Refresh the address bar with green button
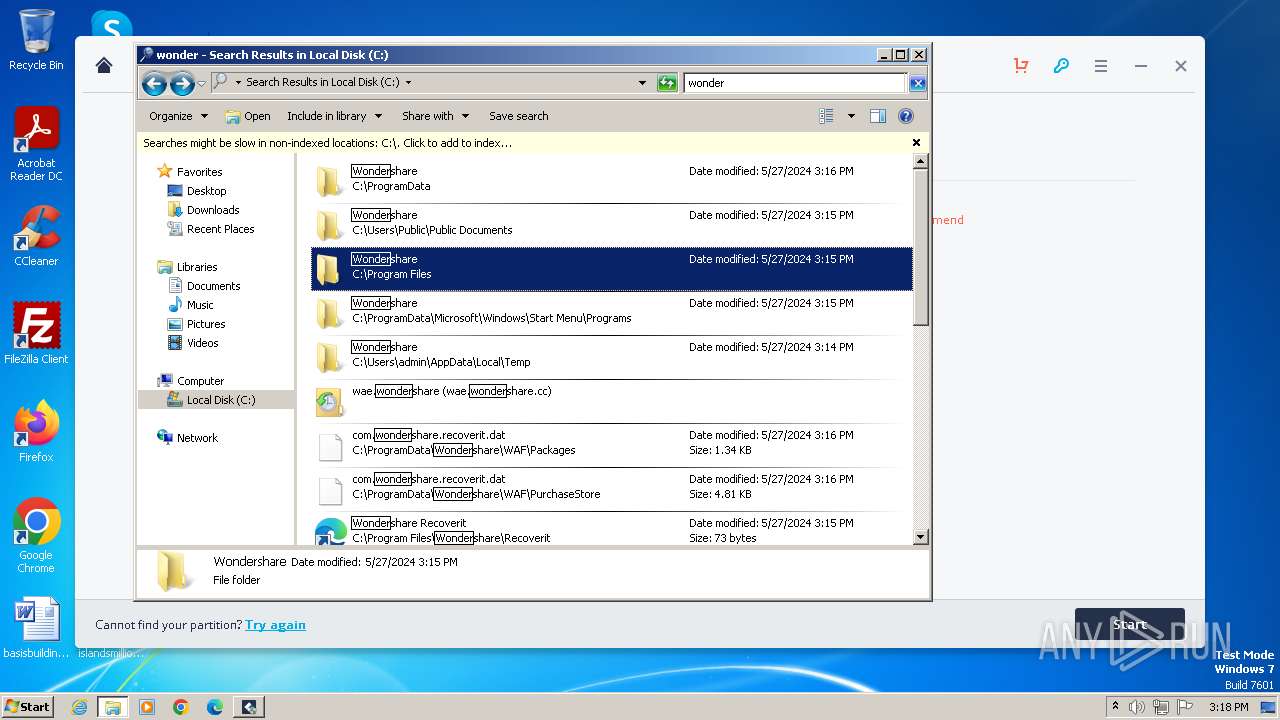 (x=667, y=83)
